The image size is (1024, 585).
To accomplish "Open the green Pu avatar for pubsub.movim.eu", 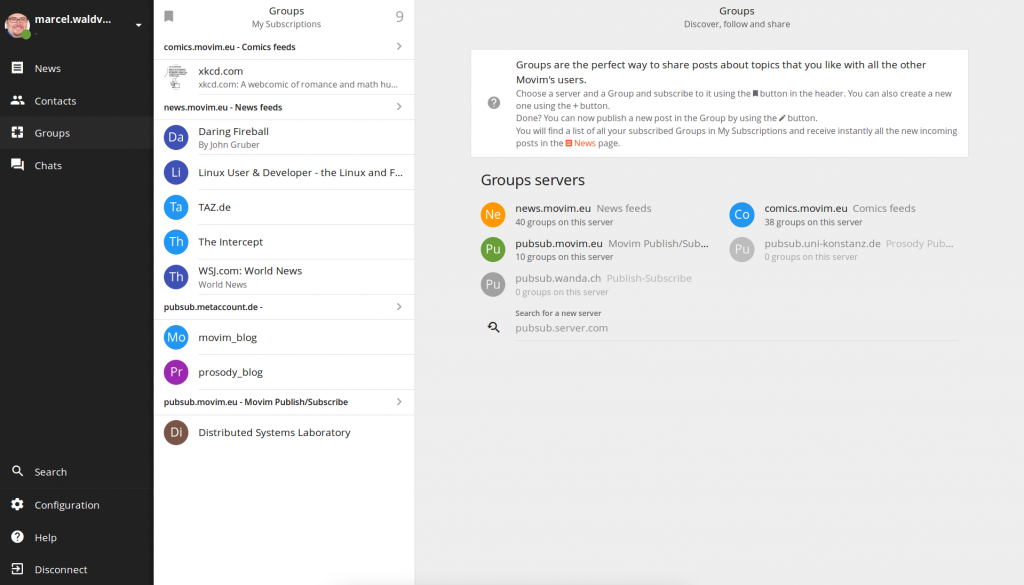I will [493, 249].
